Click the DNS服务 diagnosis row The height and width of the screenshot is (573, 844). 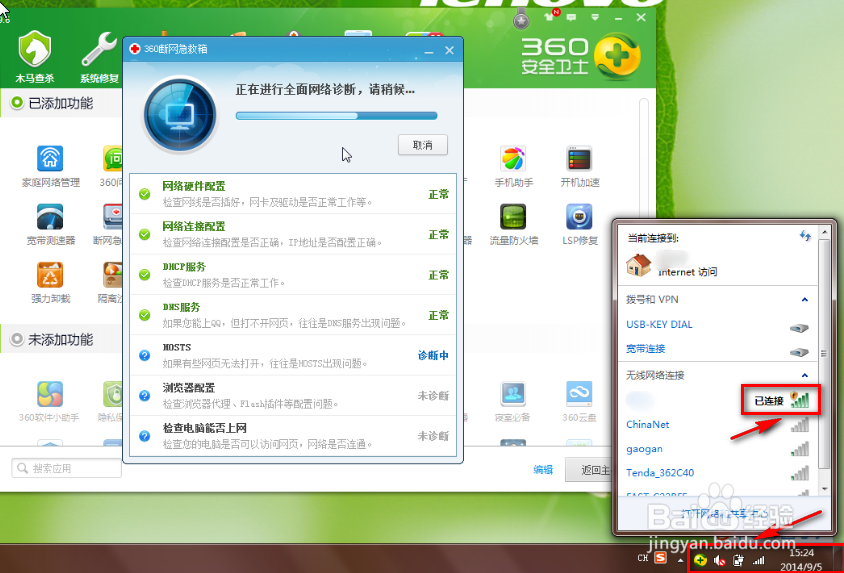tap(293, 315)
